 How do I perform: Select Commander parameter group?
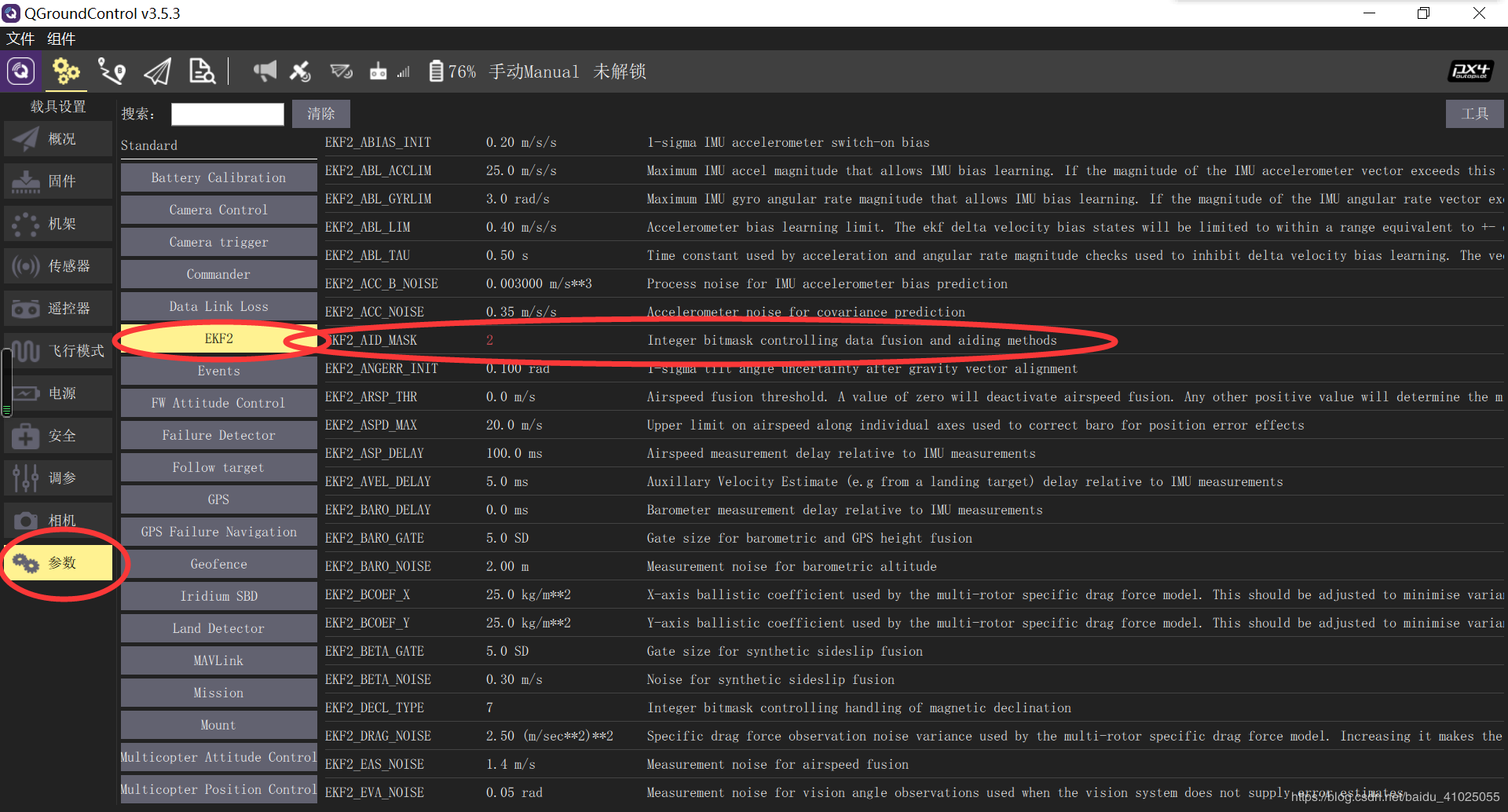point(218,274)
